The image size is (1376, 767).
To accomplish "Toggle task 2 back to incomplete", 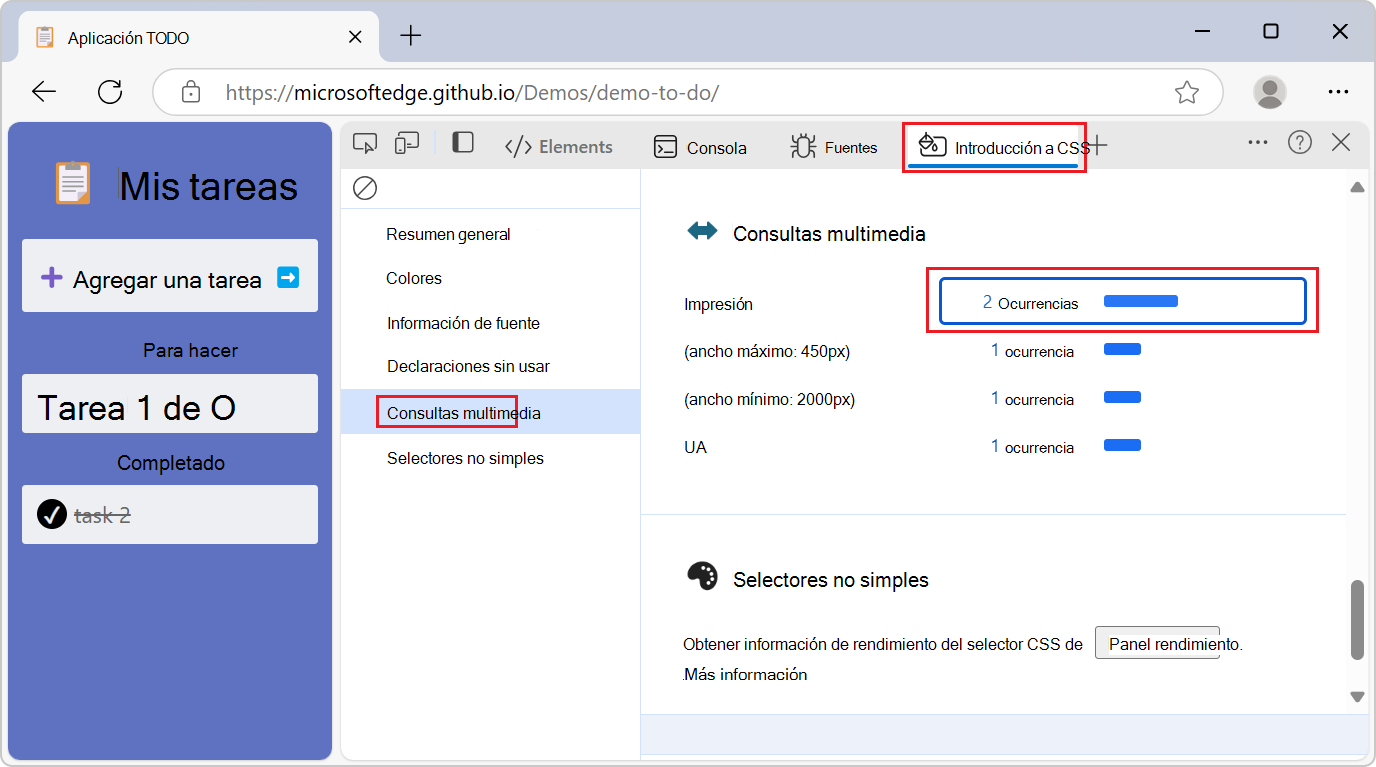I will 50,514.
